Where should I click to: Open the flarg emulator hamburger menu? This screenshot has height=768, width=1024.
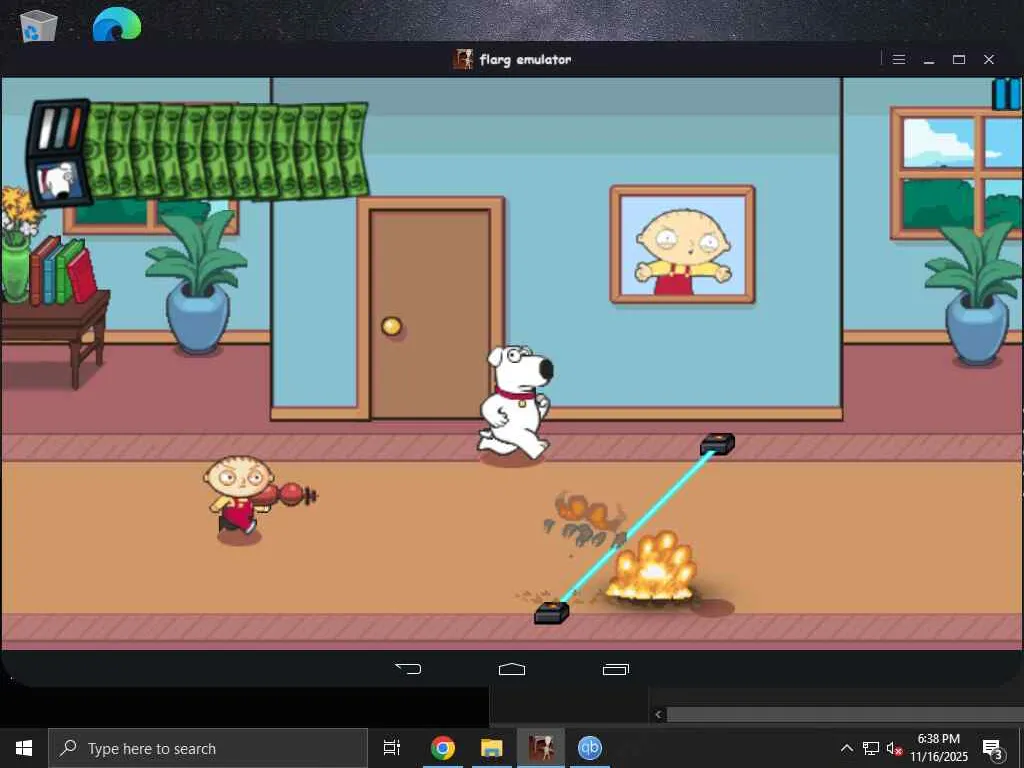[899, 59]
